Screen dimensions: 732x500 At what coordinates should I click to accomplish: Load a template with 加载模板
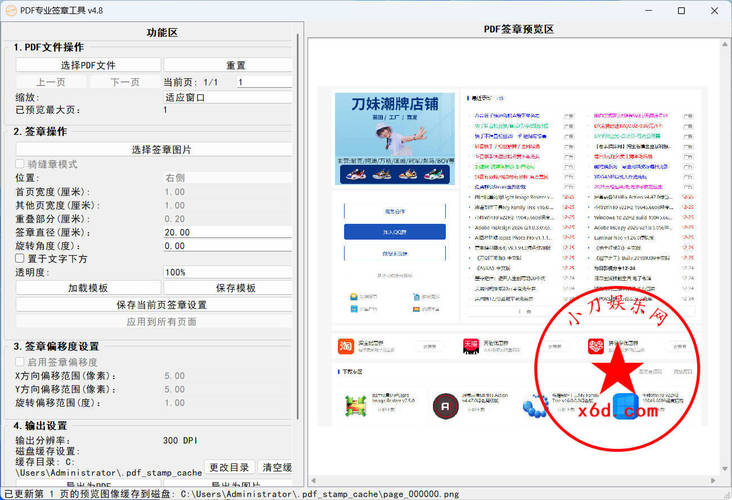(89, 288)
